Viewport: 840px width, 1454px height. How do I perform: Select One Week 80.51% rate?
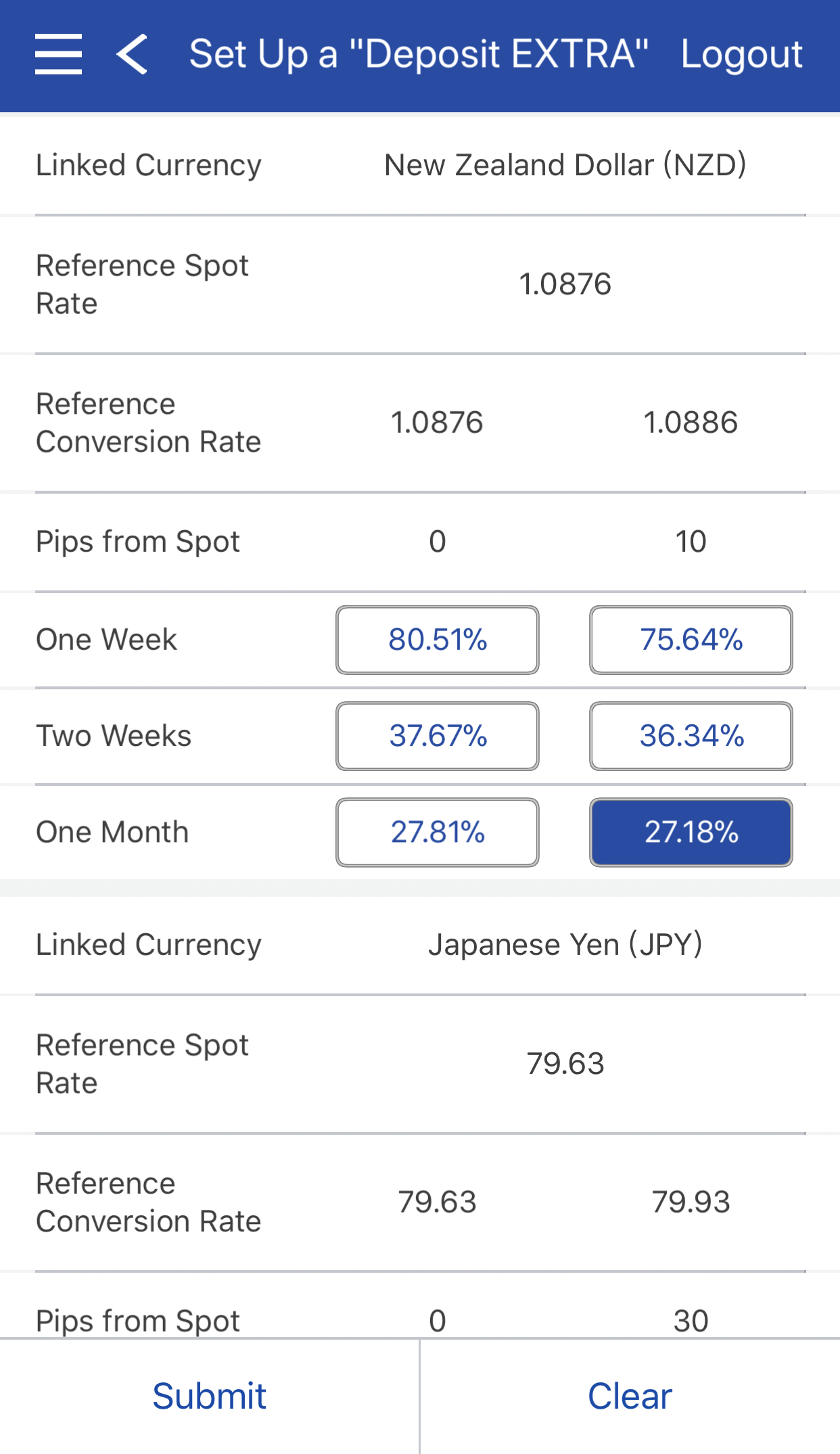pos(437,640)
